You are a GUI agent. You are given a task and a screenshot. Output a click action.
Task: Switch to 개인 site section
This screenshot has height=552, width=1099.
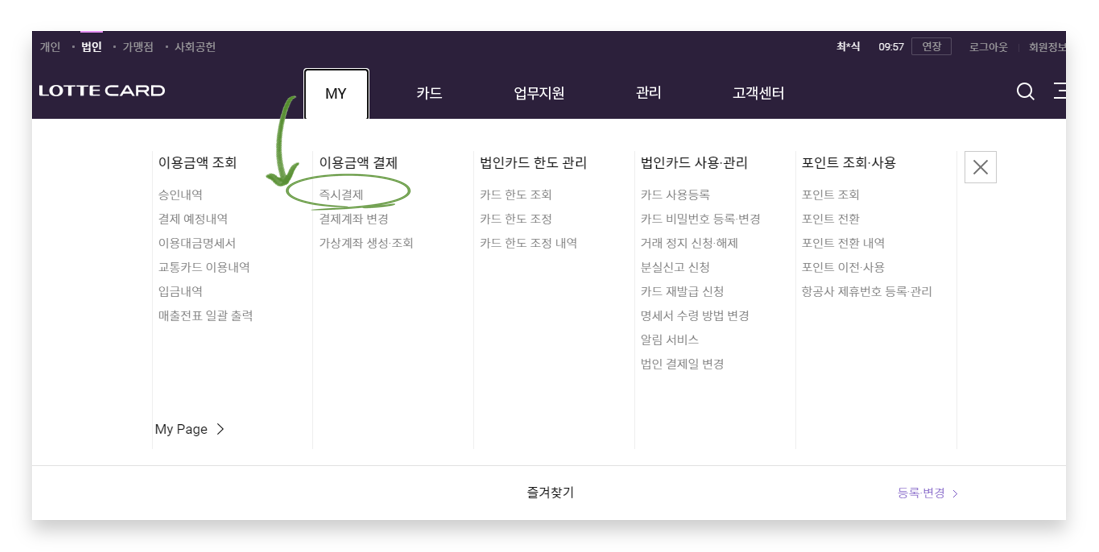[50, 47]
